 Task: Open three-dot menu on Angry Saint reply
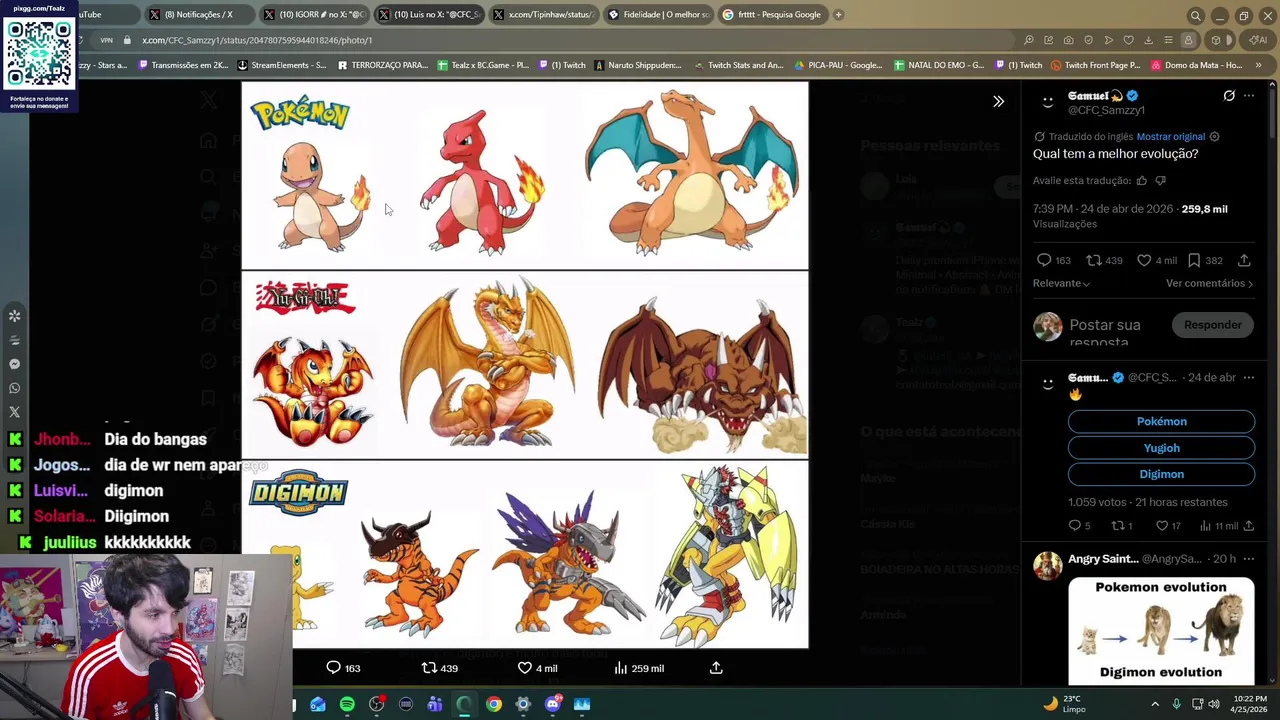point(1249,559)
